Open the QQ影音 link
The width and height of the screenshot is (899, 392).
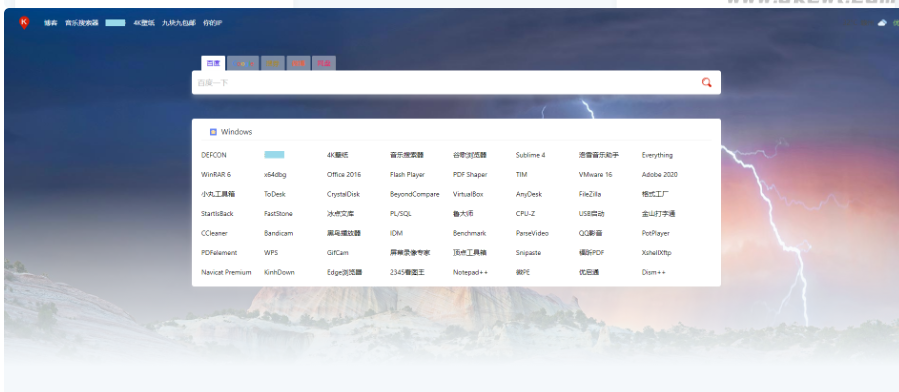[591, 233]
